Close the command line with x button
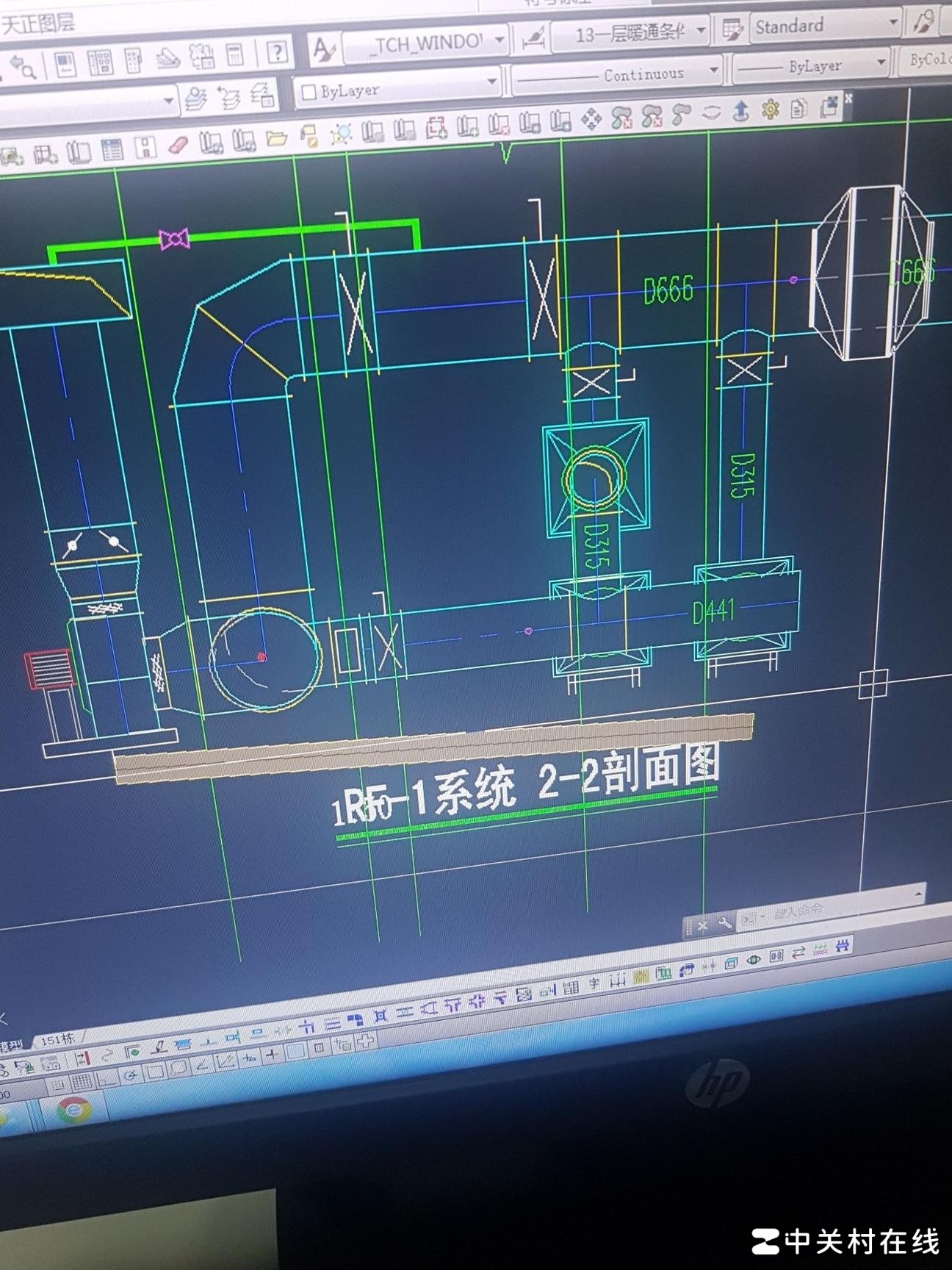 coord(703,926)
